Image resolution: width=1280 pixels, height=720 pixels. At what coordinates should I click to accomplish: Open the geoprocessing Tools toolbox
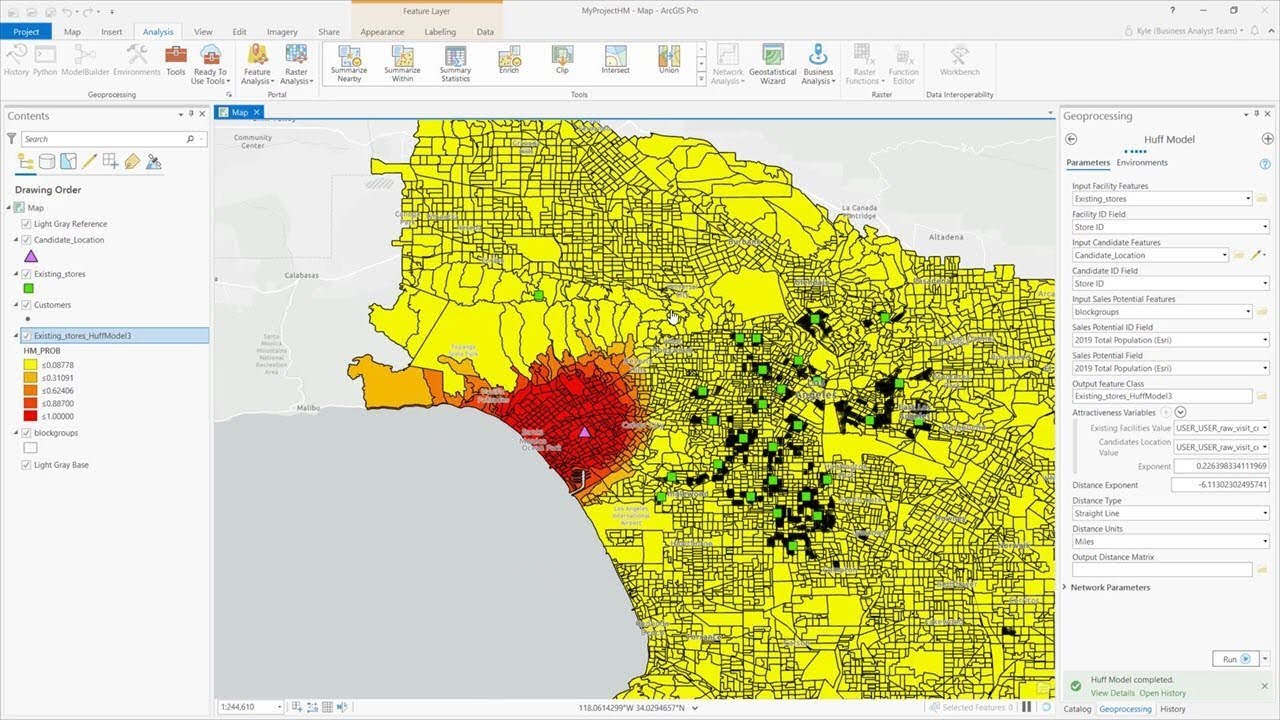pyautogui.click(x=176, y=60)
